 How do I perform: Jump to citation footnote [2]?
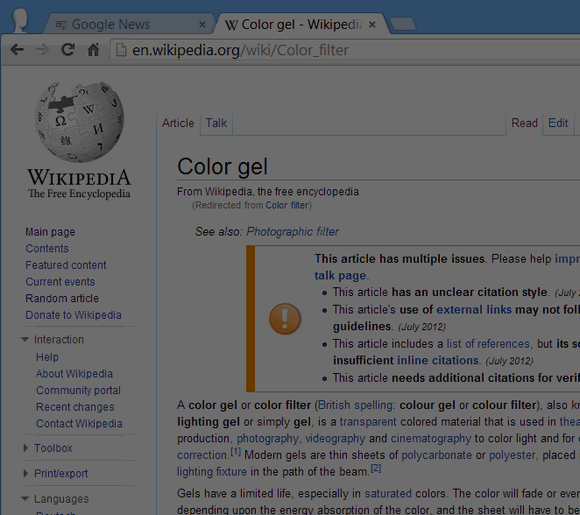[376, 468]
